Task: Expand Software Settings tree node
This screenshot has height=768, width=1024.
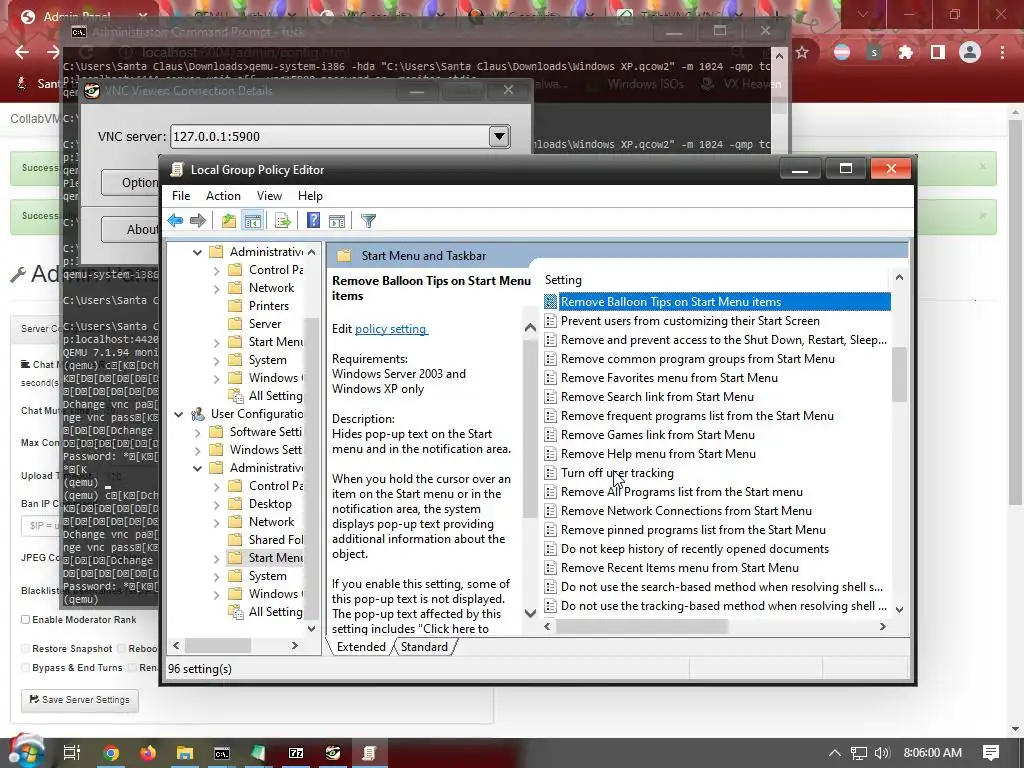Action: tap(197, 432)
